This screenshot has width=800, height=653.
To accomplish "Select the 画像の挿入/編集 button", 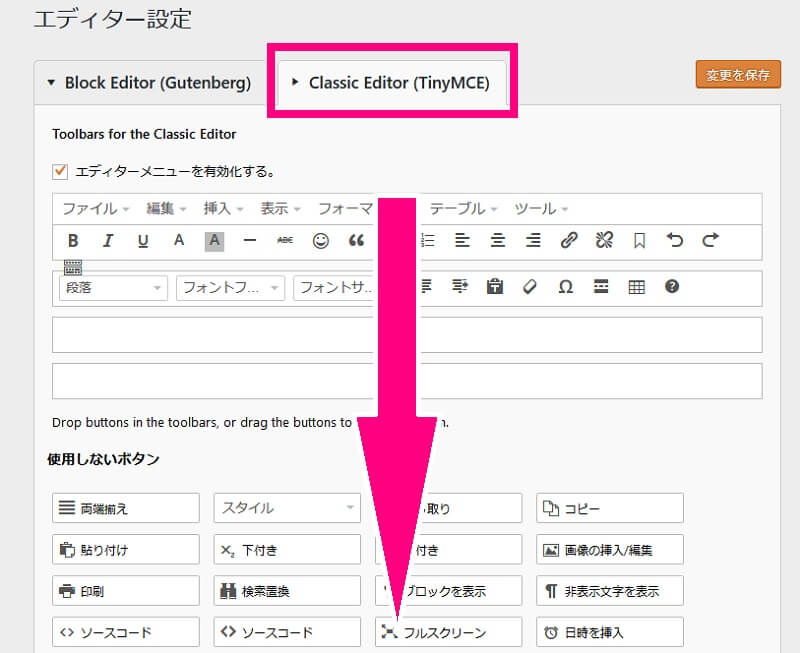I will [610, 549].
